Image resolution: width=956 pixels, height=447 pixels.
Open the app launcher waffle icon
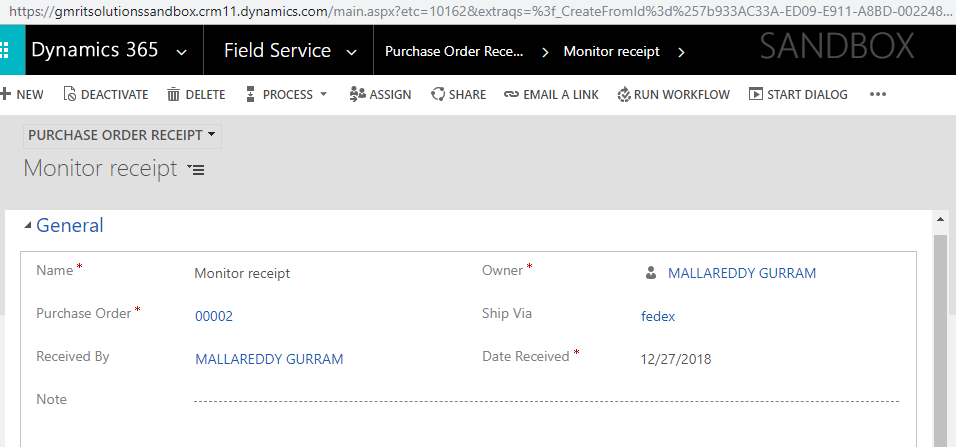click(6, 51)
